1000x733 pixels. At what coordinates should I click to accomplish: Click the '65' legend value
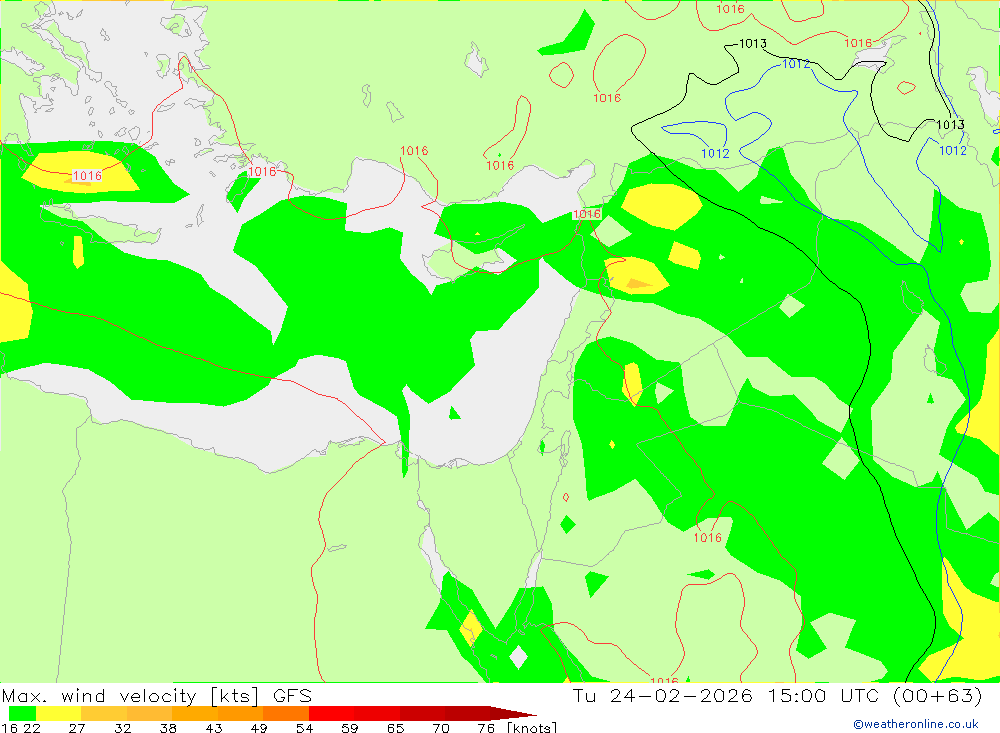point(395,728)
